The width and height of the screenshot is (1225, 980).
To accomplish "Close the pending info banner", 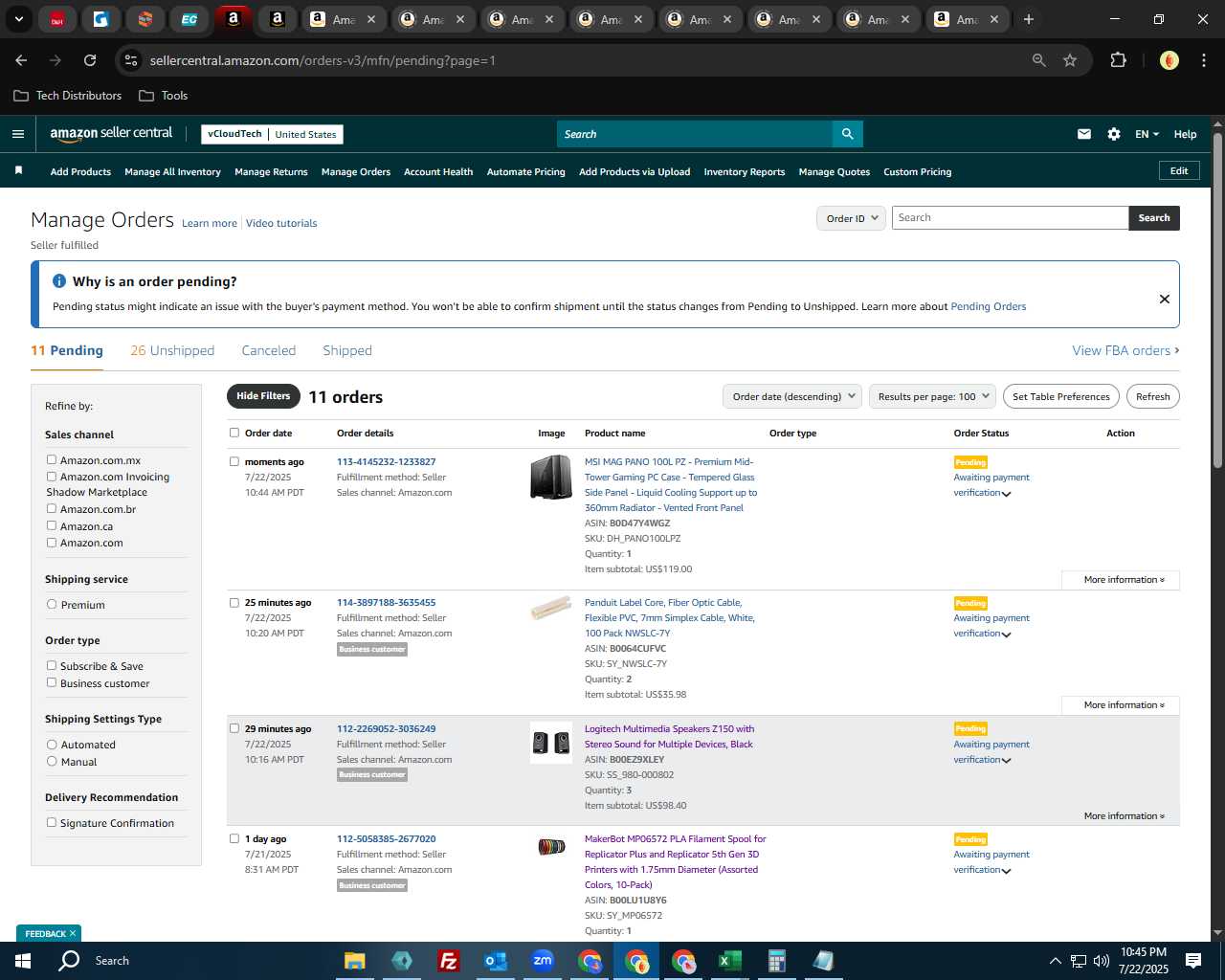I will (x=1165, y=299).
